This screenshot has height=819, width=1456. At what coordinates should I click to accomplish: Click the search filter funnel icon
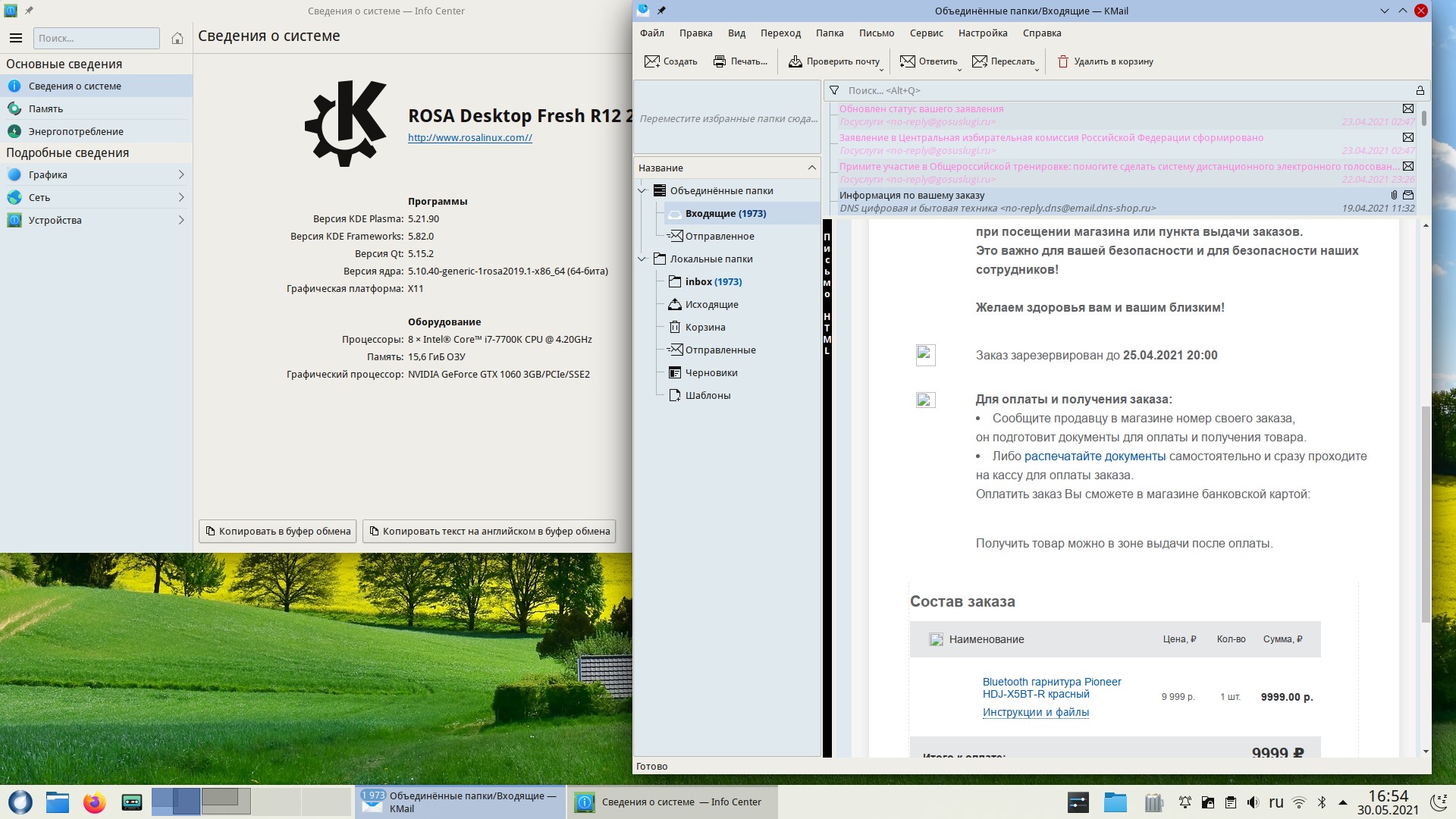point(834,90)
